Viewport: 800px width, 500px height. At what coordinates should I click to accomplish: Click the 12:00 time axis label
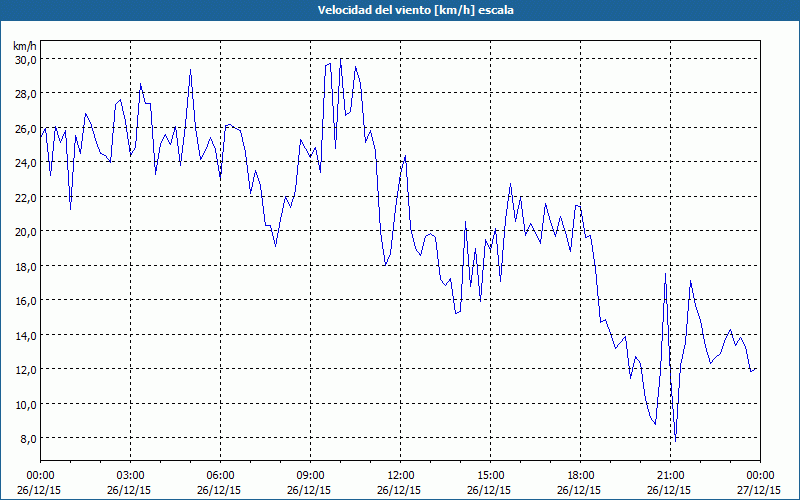(401, 476)
